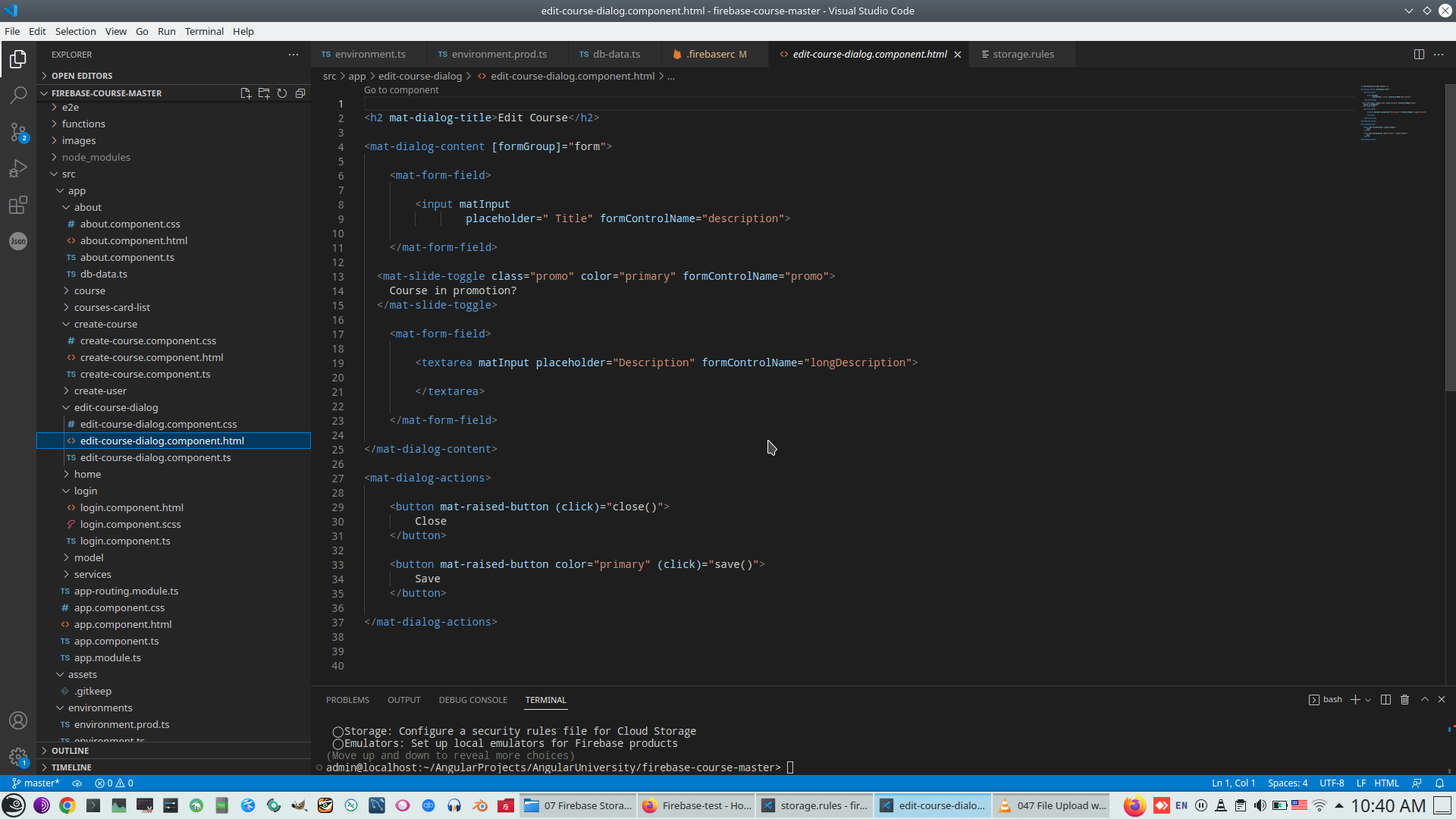This screenshot has width=1456, height=819.
Task: Split the editor to the right
Action: pos(1419,55)
